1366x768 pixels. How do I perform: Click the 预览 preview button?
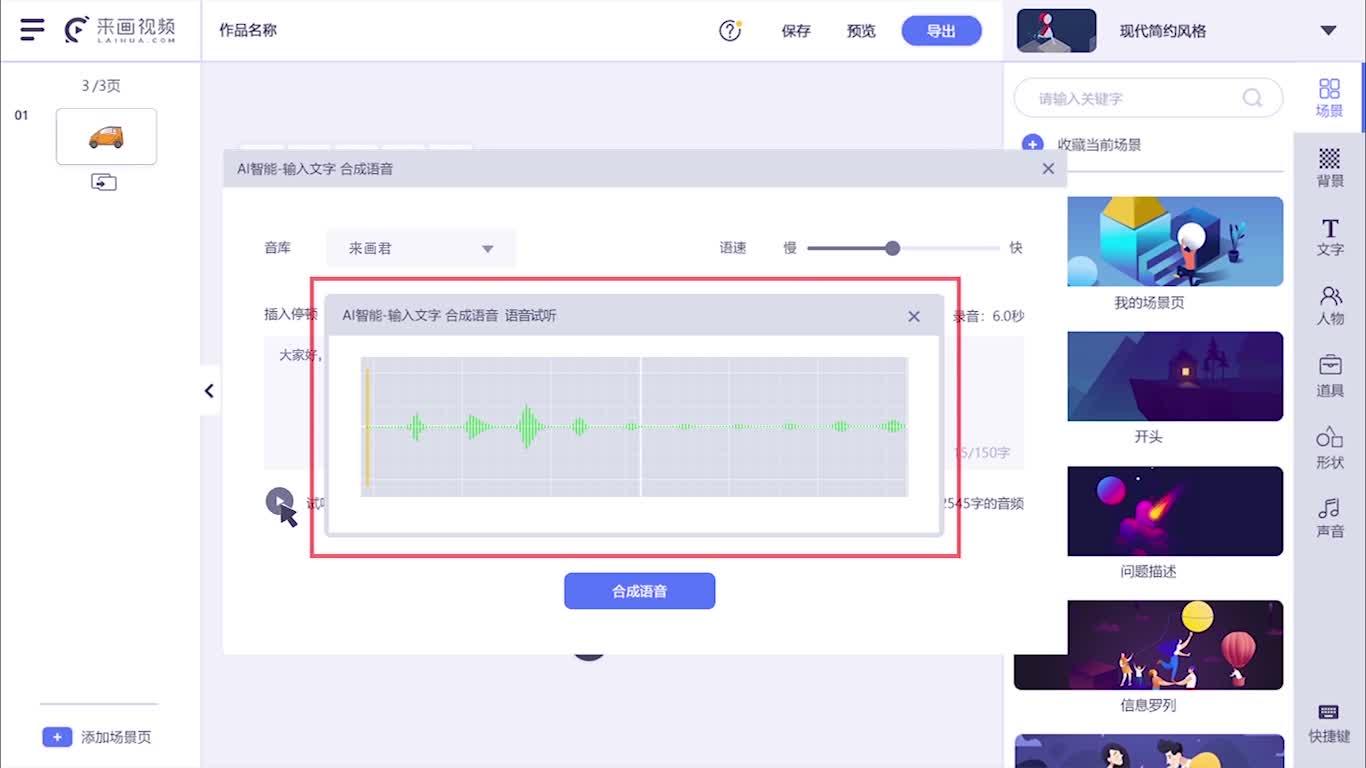(x=861, y=31)
